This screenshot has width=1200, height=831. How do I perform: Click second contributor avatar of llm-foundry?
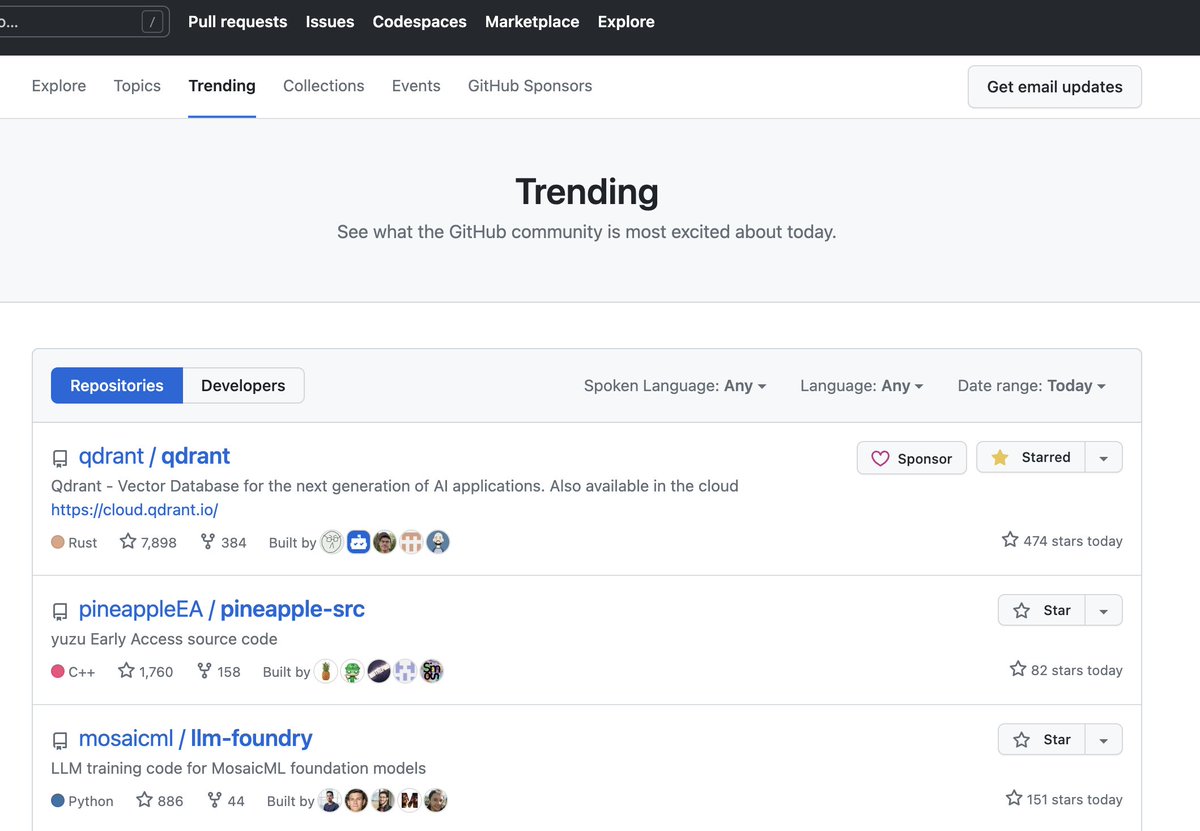pyautogui.click(x=356, y=800)
